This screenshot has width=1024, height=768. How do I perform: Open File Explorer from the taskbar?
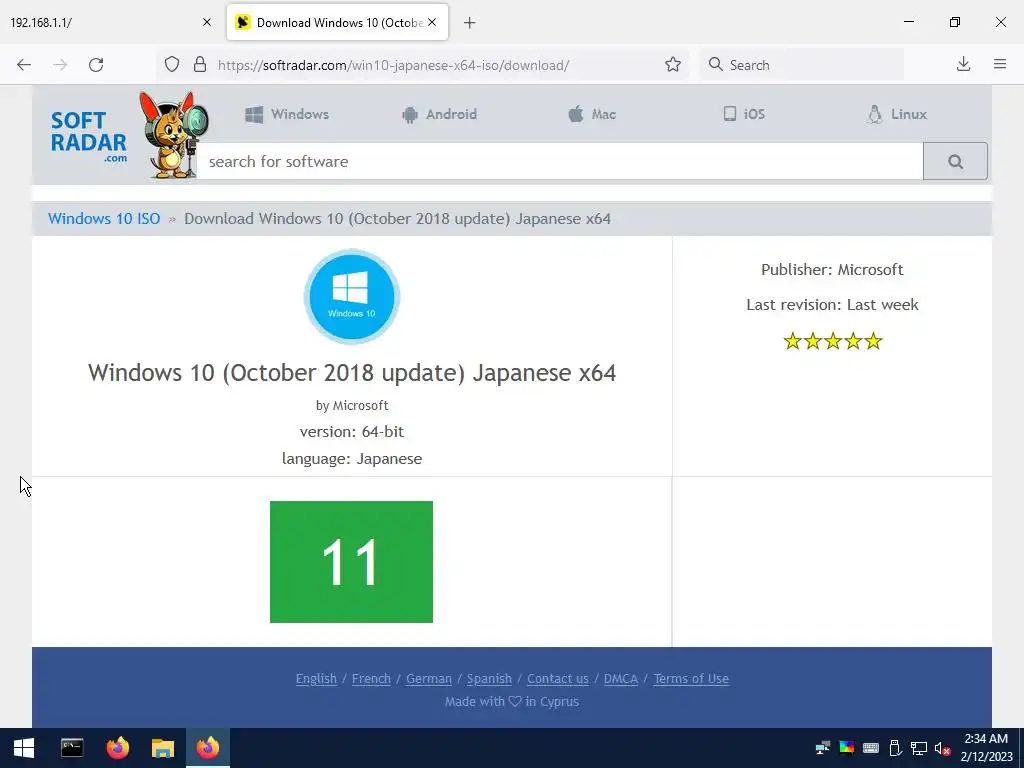click(163, 748)
